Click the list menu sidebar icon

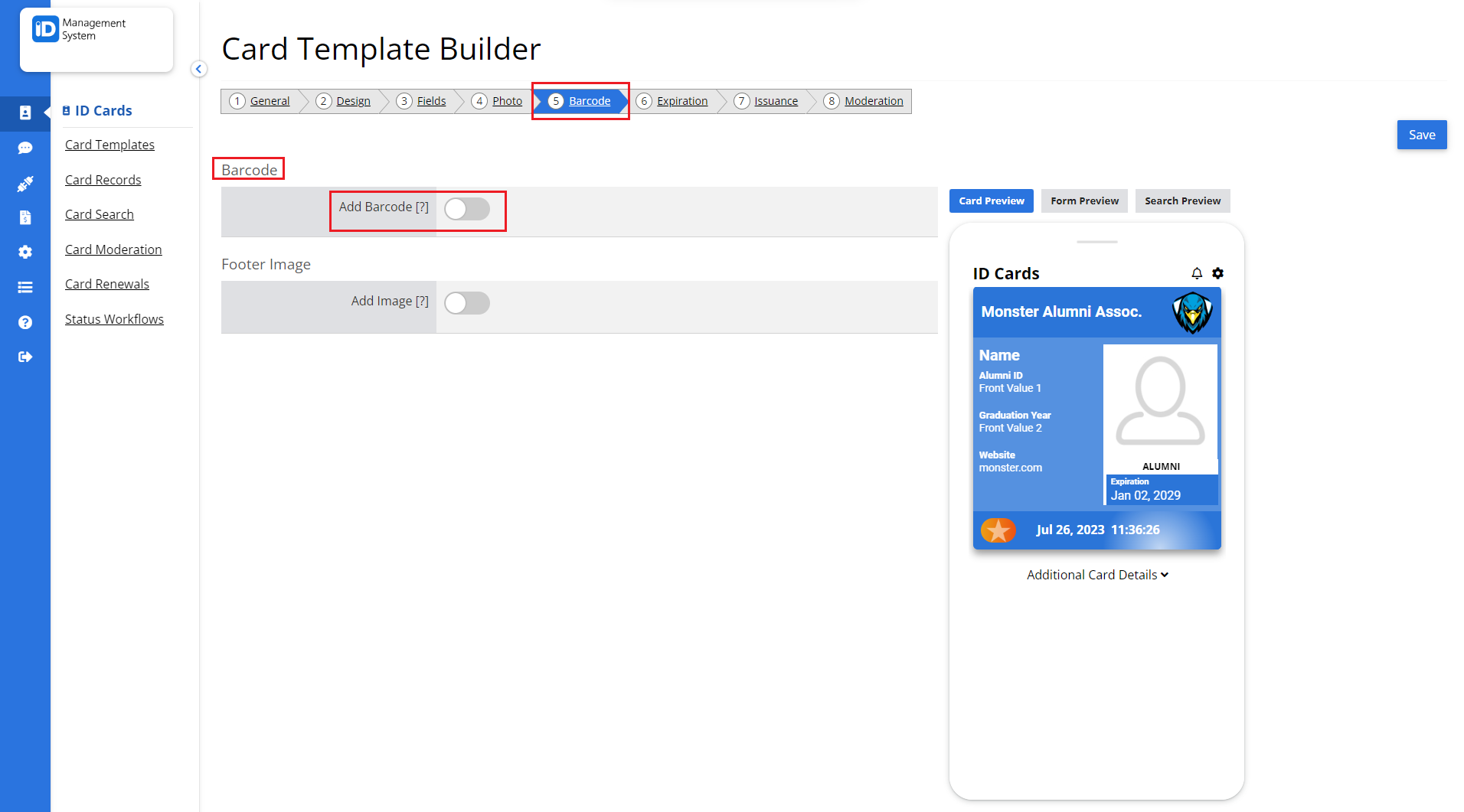point(25,287)
